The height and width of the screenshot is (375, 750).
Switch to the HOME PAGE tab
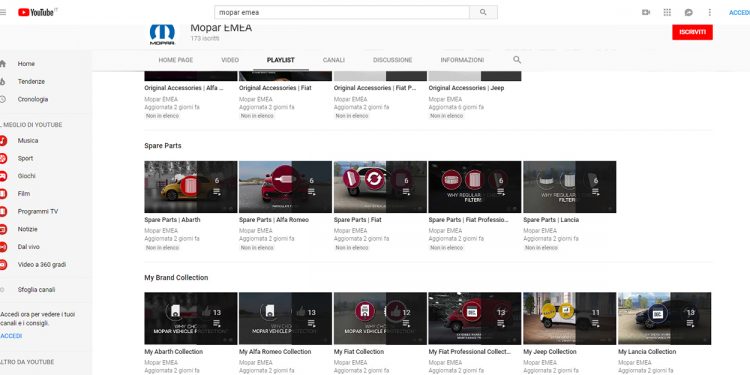click(x=176, y=60)
